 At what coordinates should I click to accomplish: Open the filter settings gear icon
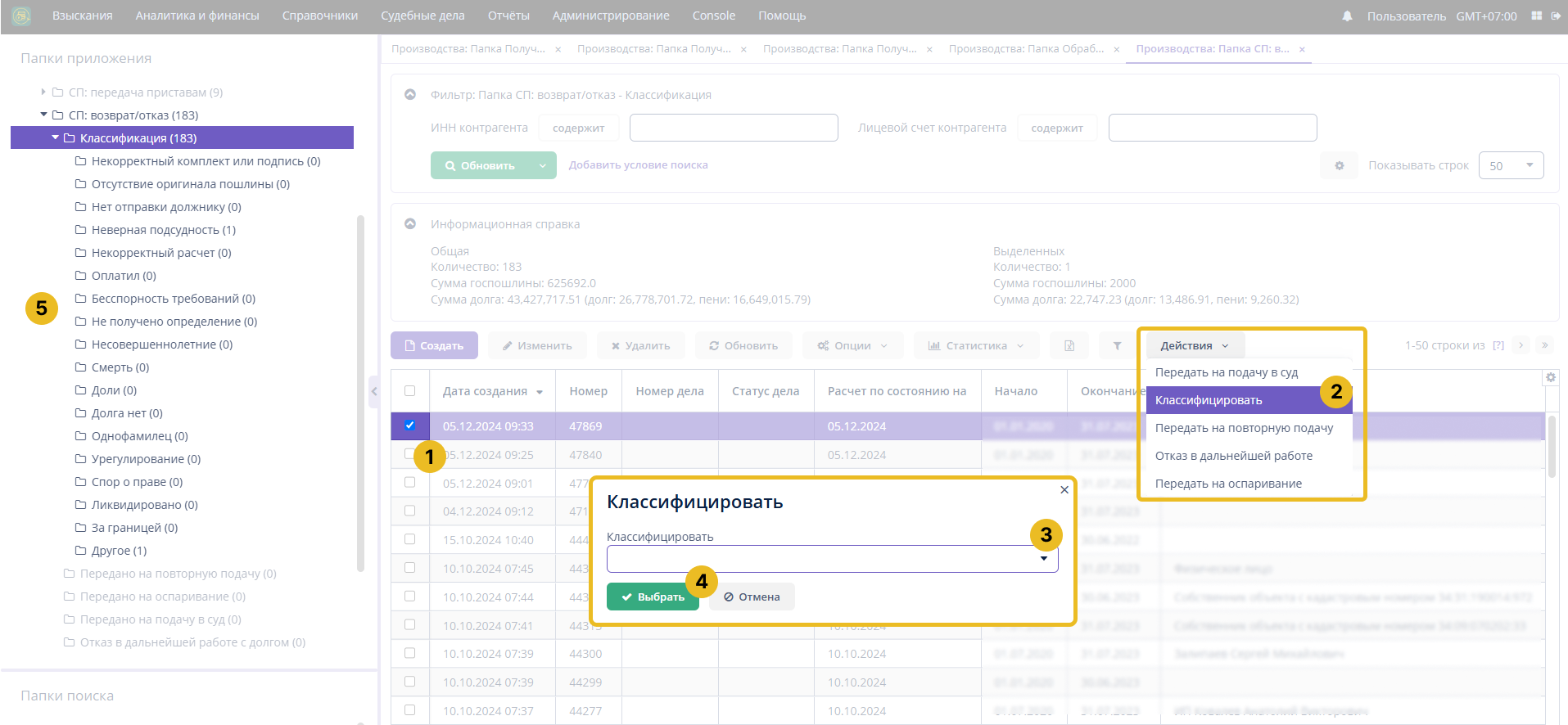(x=1340, y=165)
